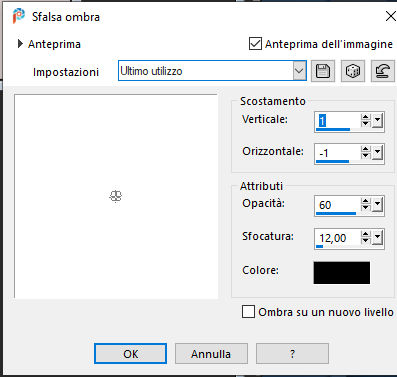This screenshot has height=377, width=397.
Task: Pick shadow color from black Colore swatch
Action: 342,273
